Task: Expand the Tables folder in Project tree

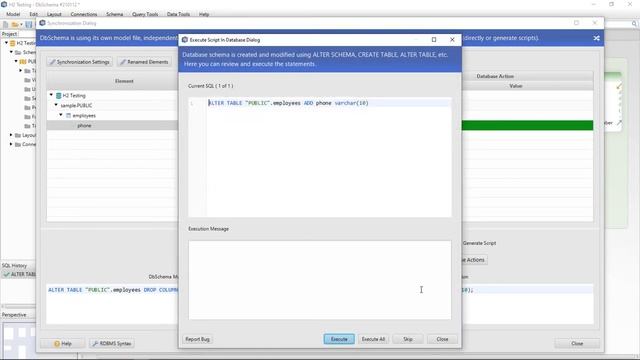Action: pos(21,71)
